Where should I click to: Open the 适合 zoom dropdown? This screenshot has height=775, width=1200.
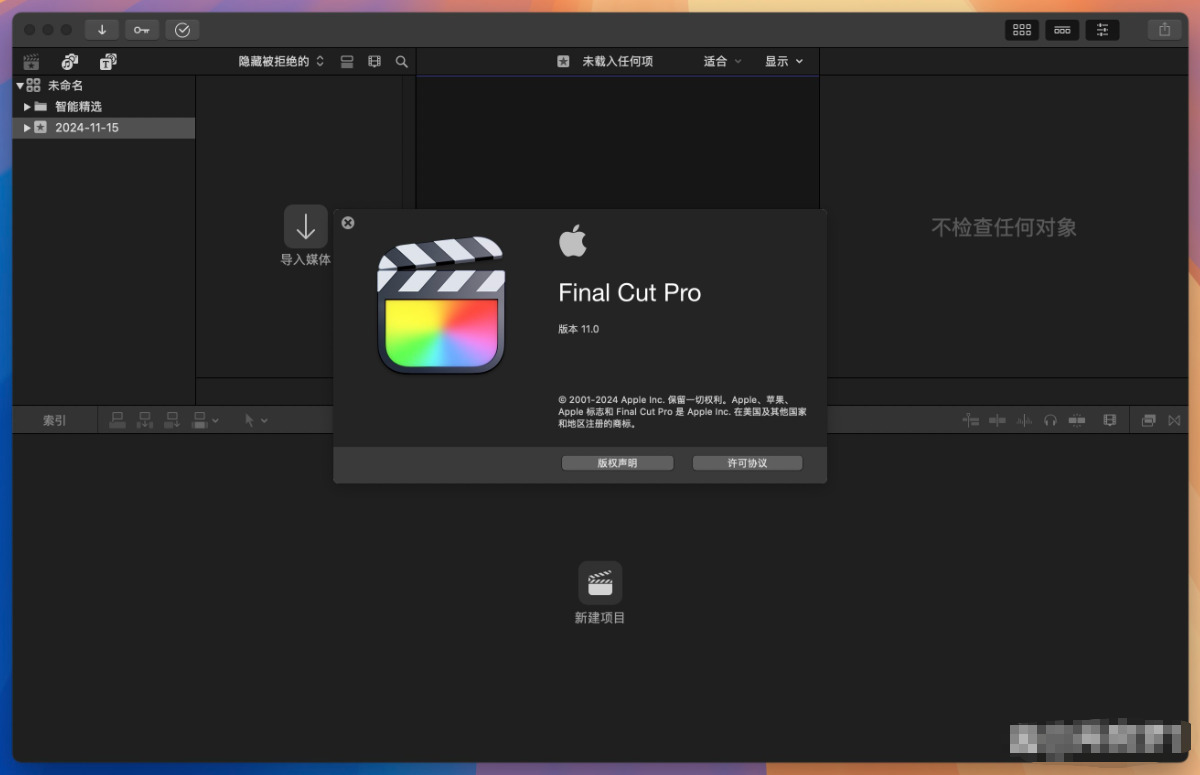[722, 62]
